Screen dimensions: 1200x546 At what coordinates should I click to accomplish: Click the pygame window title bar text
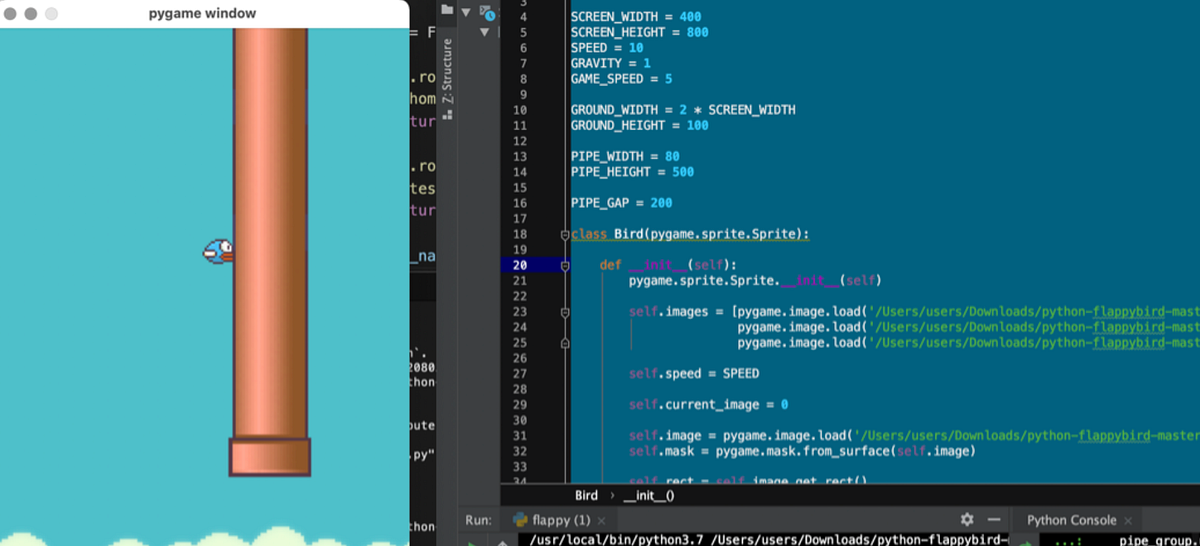(x=202, y=13)
